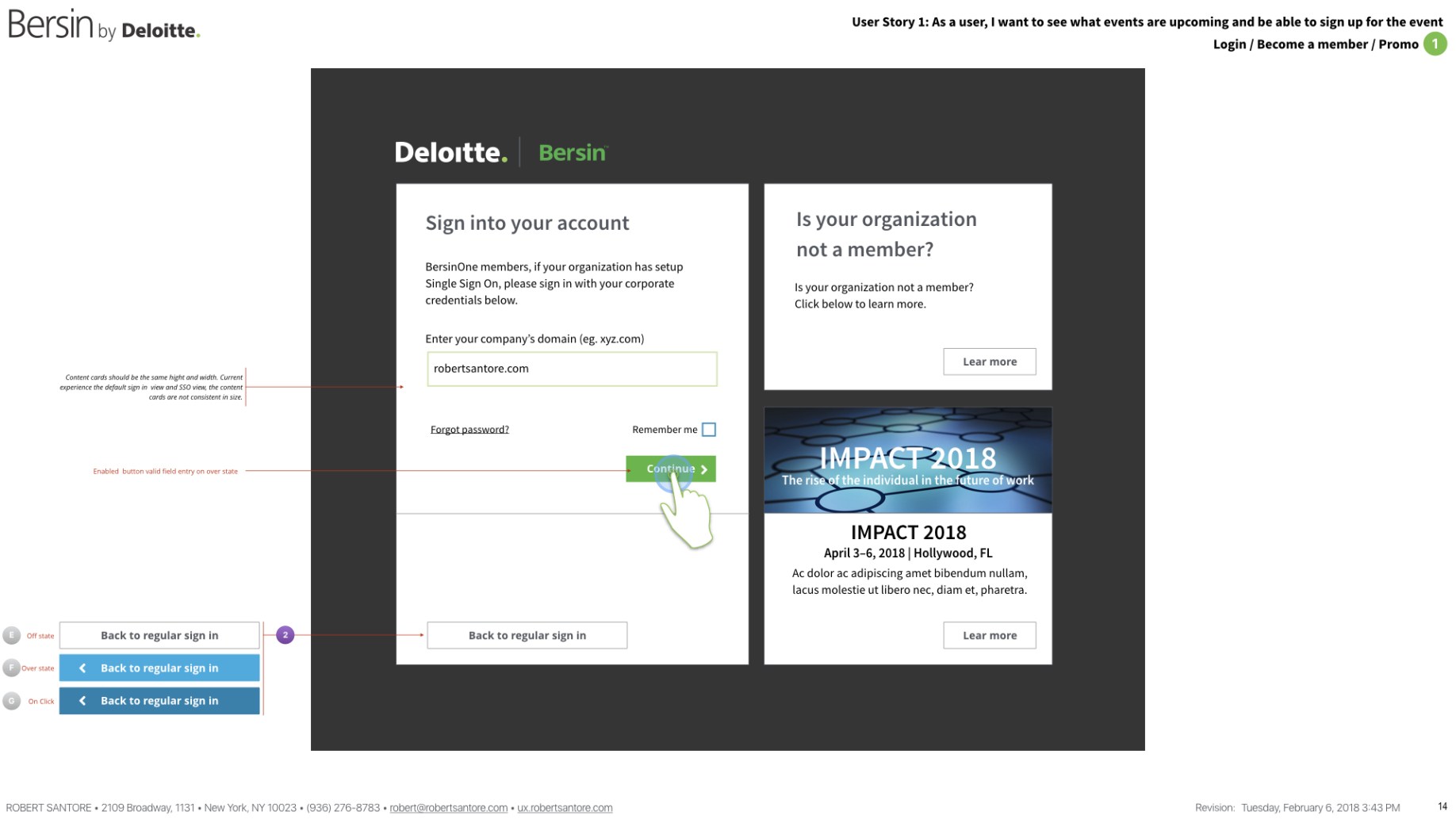Click the Revision date text in the footer
Screen dimensions: 1456x819
1297,808
